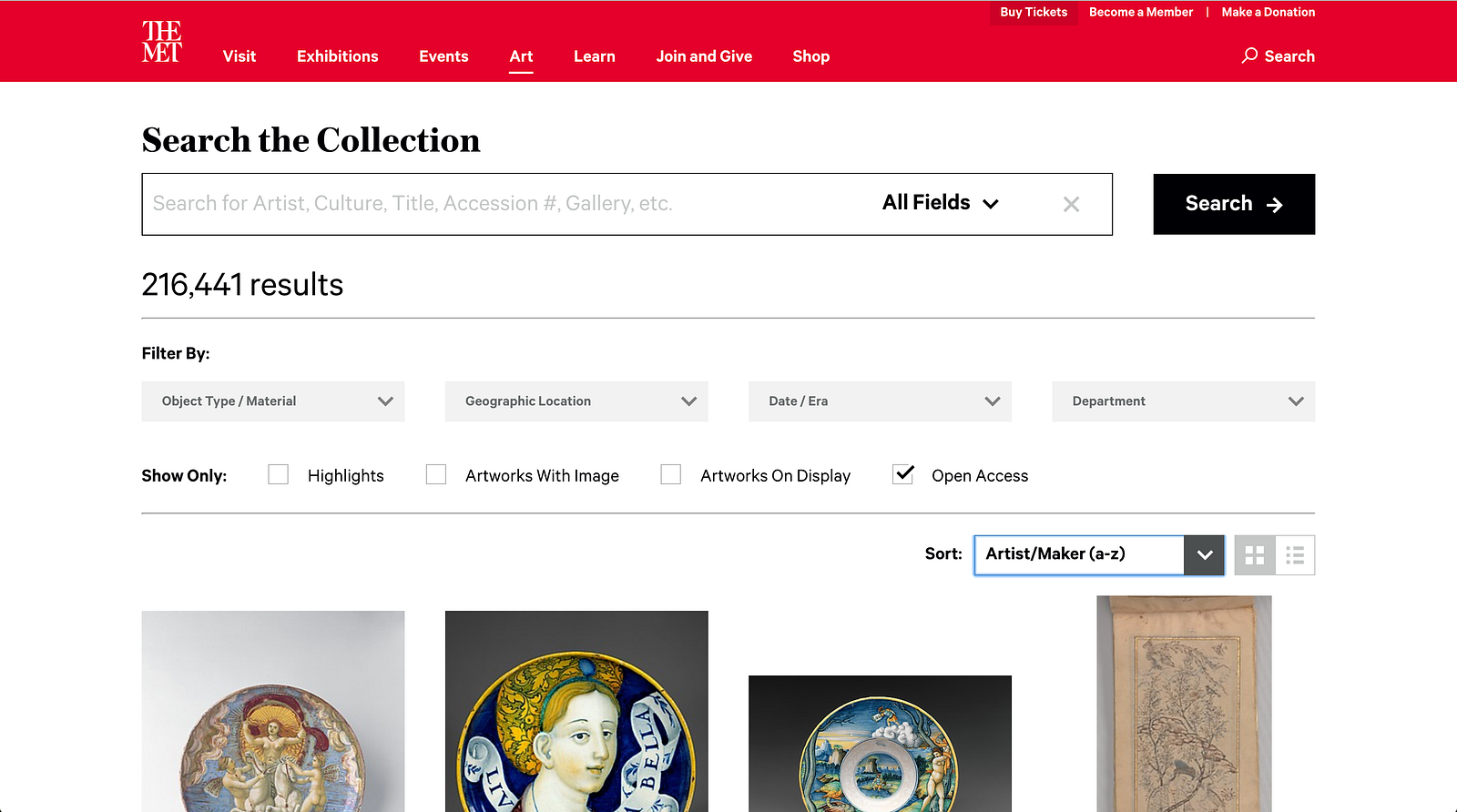
Task: Click the Buy Tickets link
Action: [1034, 12]
